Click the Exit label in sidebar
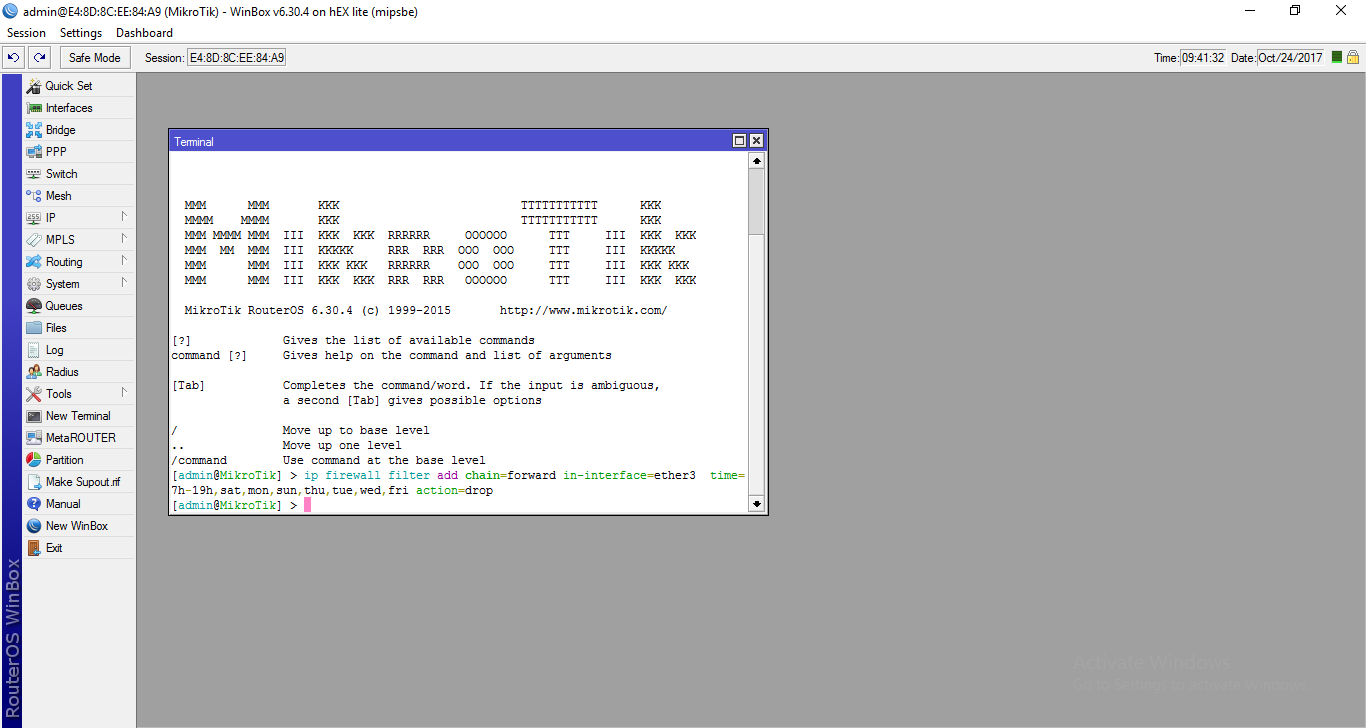 click(x=54, y=548)
